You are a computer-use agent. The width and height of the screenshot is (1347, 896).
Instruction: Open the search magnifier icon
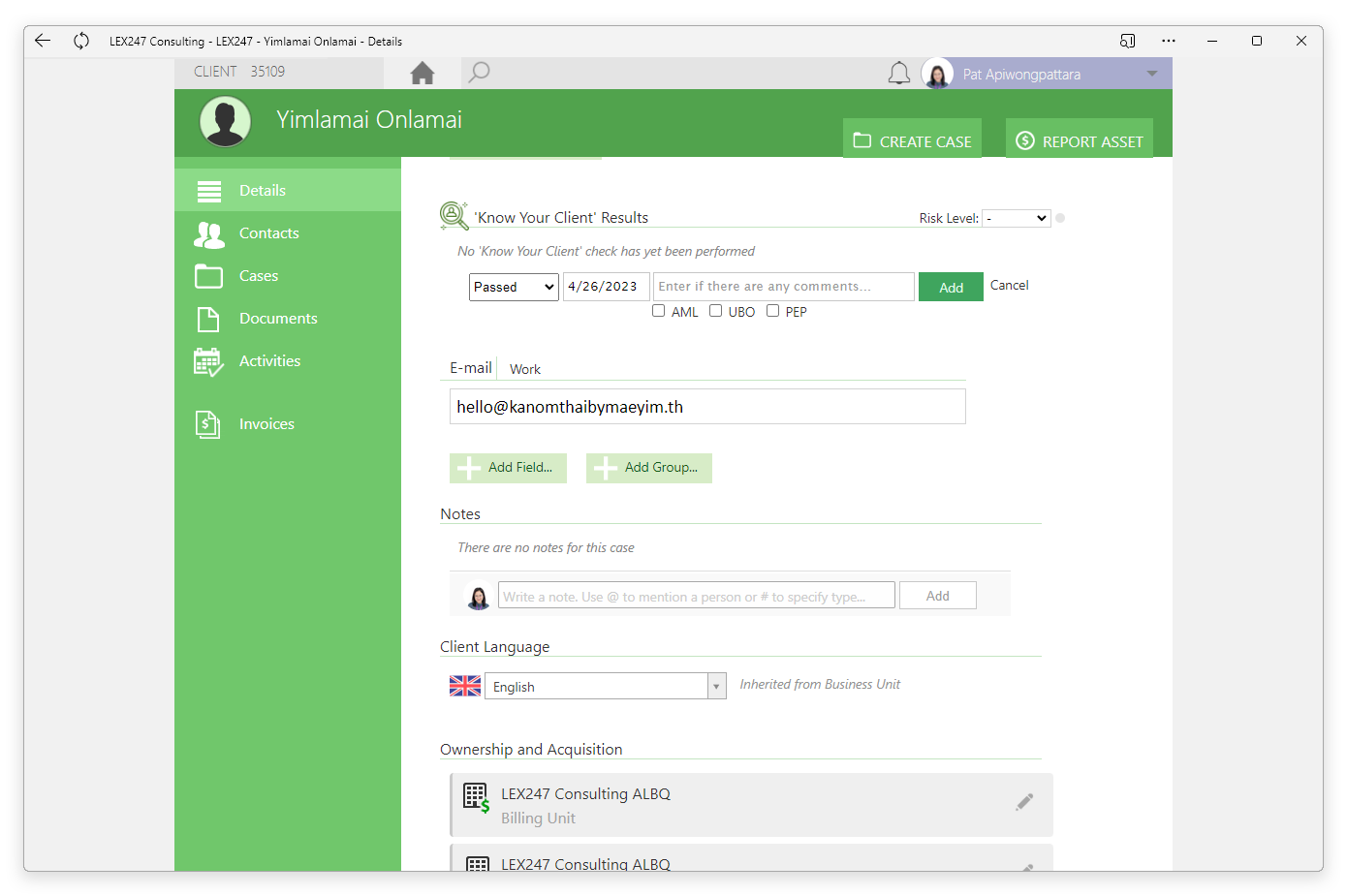pyautogui.click(x=479, y=73)
